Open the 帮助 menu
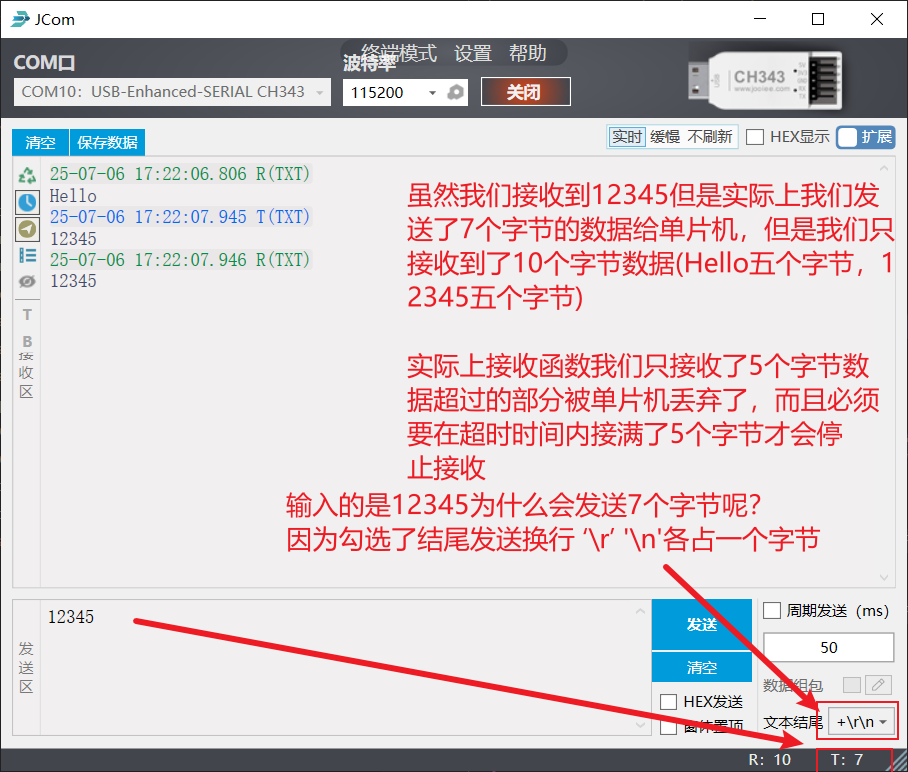The image size is (908, 772). click(528, 54)
